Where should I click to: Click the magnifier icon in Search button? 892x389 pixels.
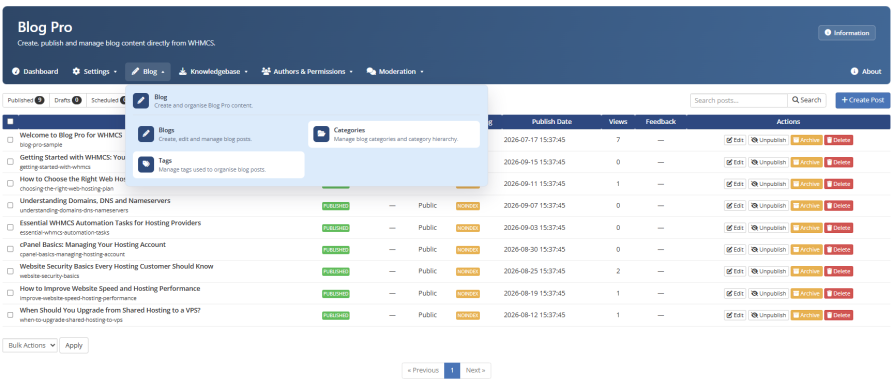tap(796, 100)
